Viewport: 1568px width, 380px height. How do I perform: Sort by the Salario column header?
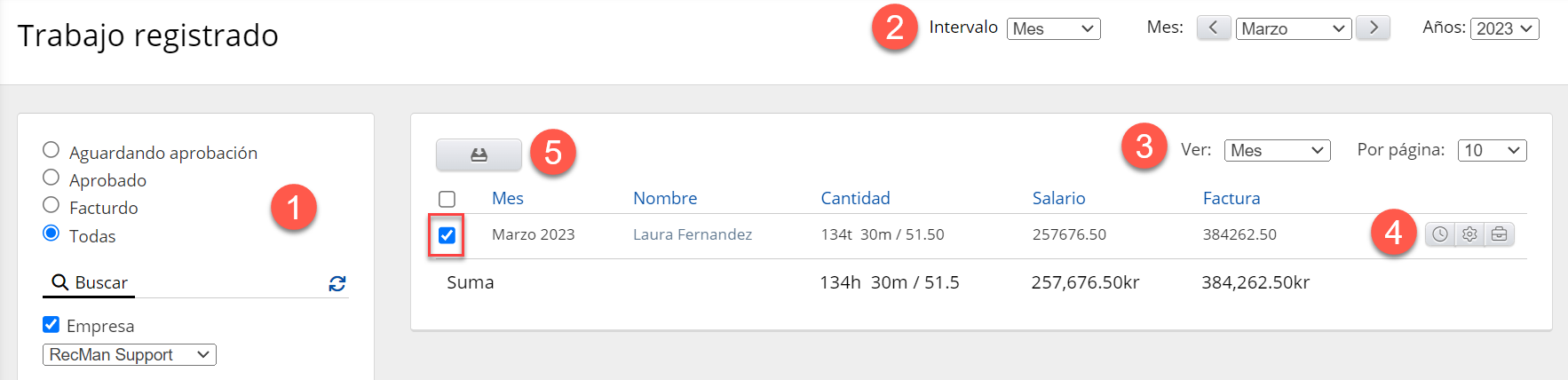(1058, 198)
